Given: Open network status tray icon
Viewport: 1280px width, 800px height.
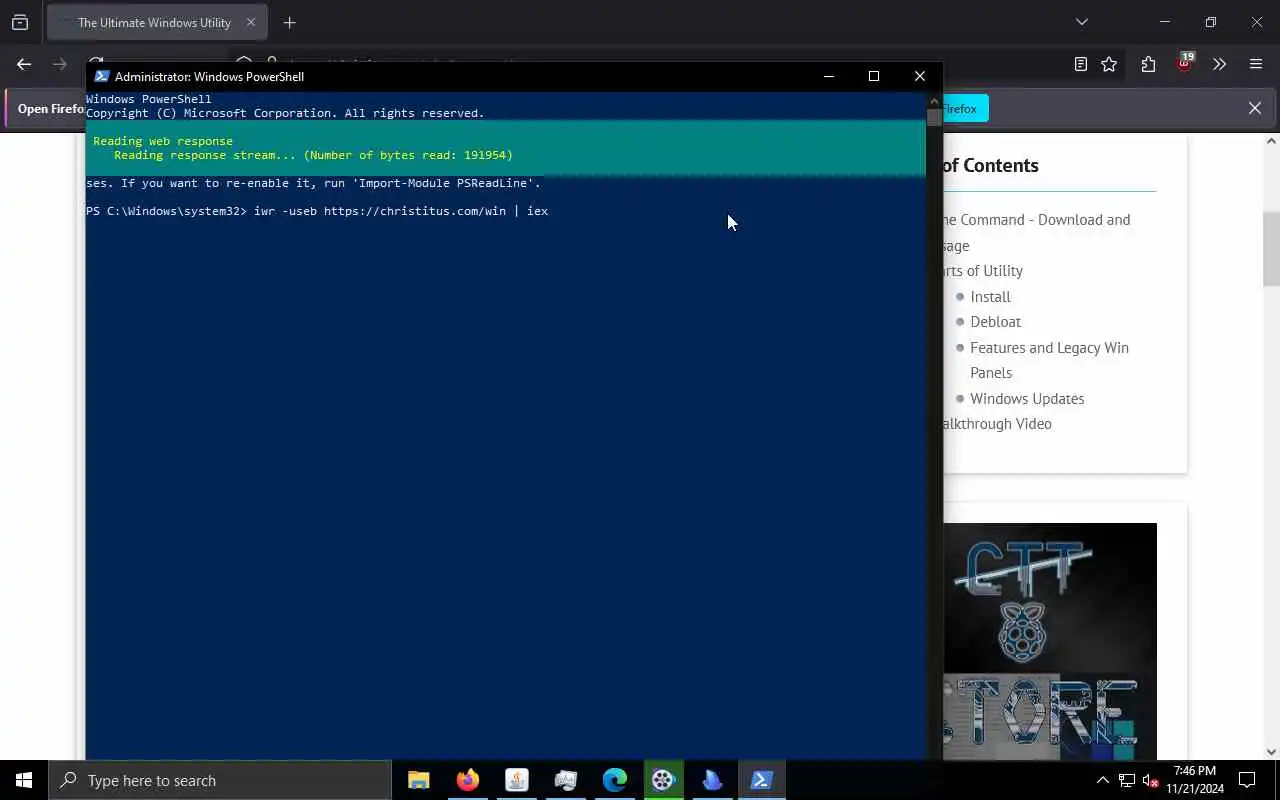Looking at the screenshot, I should click(1127, 780).
